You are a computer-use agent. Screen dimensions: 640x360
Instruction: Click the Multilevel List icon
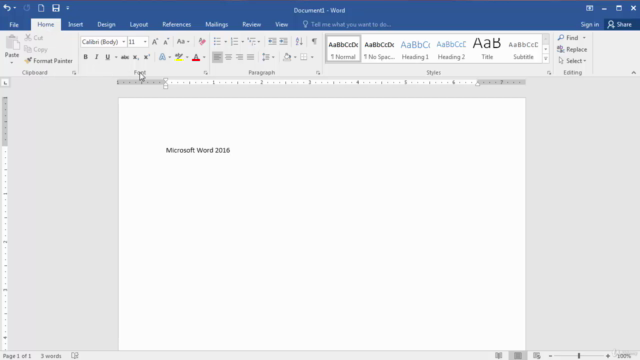(x=251, y=42)
